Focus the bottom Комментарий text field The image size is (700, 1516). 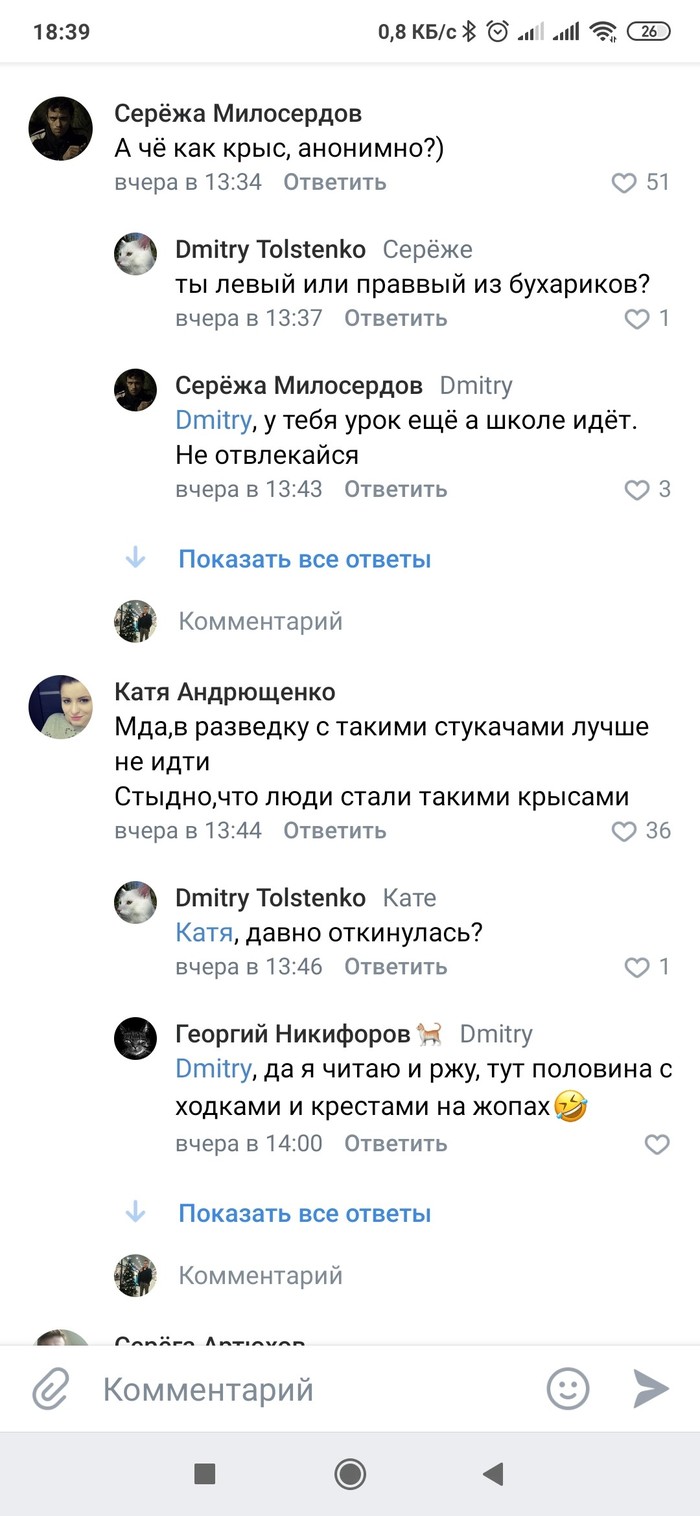(x=300, y=1389)
